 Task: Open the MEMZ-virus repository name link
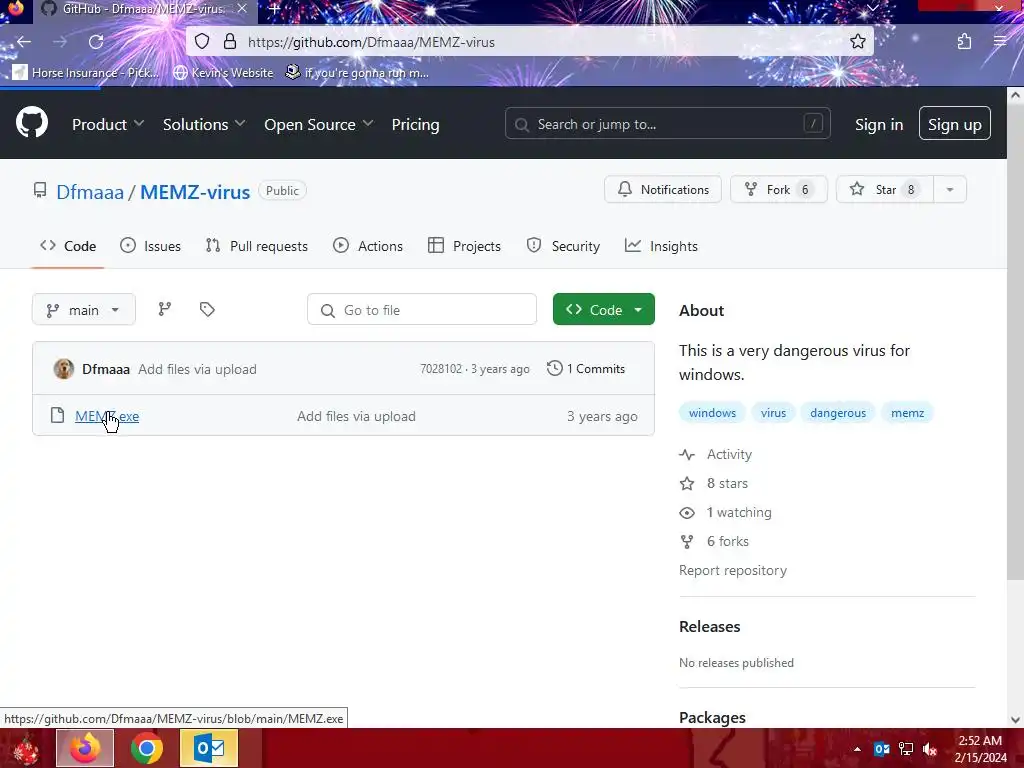point(195,192)
